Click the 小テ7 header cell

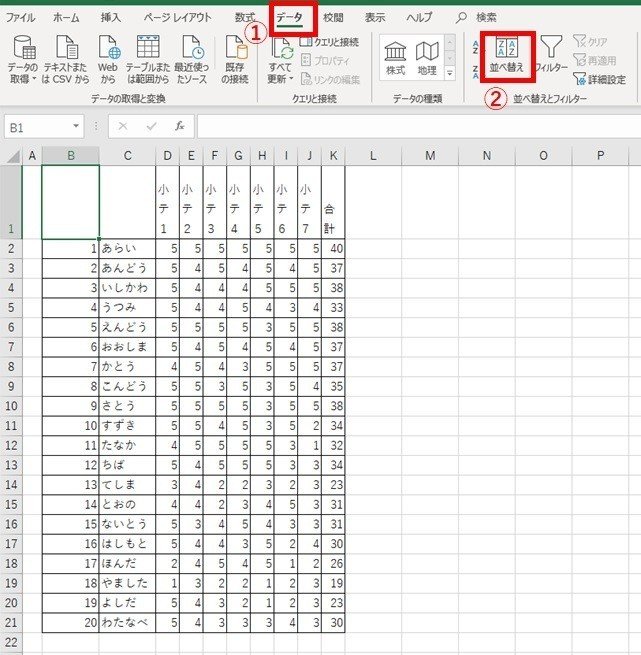point(309,202)
